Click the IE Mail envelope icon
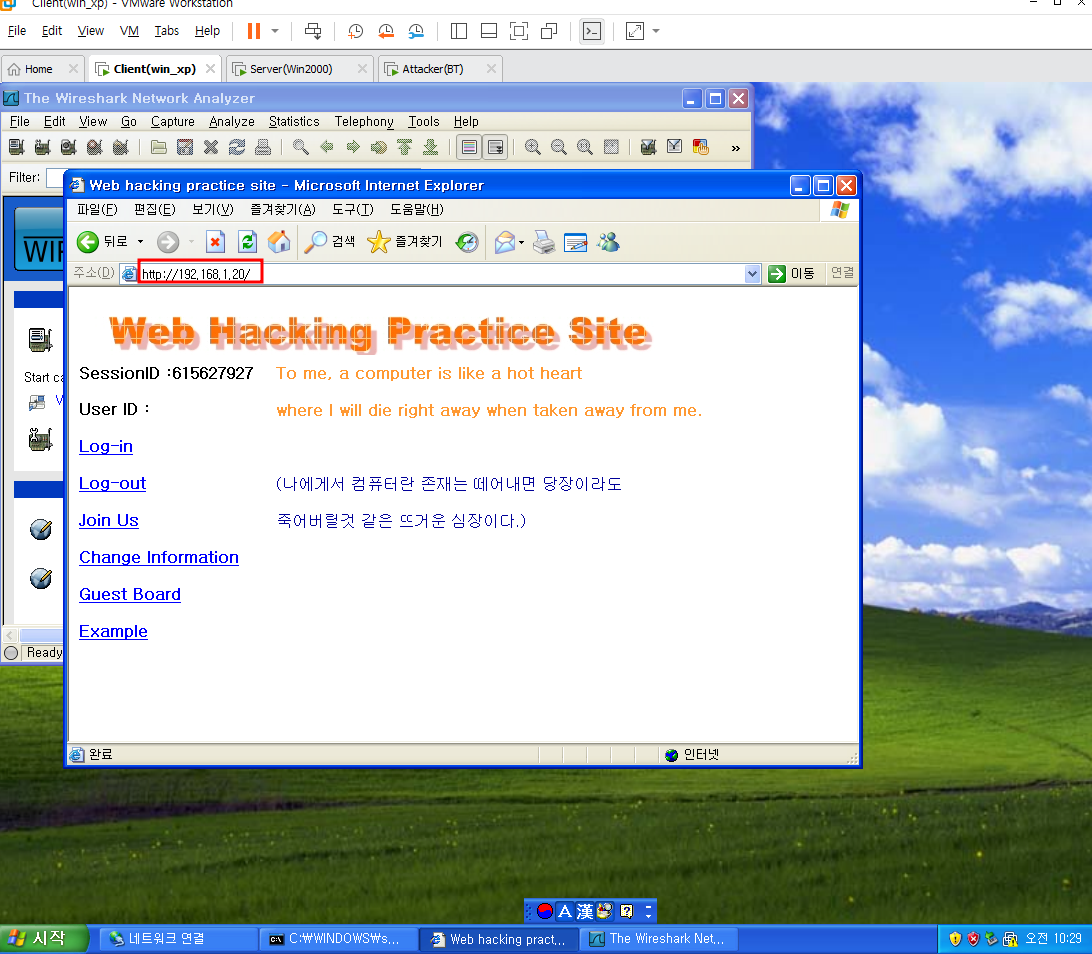 pyautogui.click(x=504, y=242)
